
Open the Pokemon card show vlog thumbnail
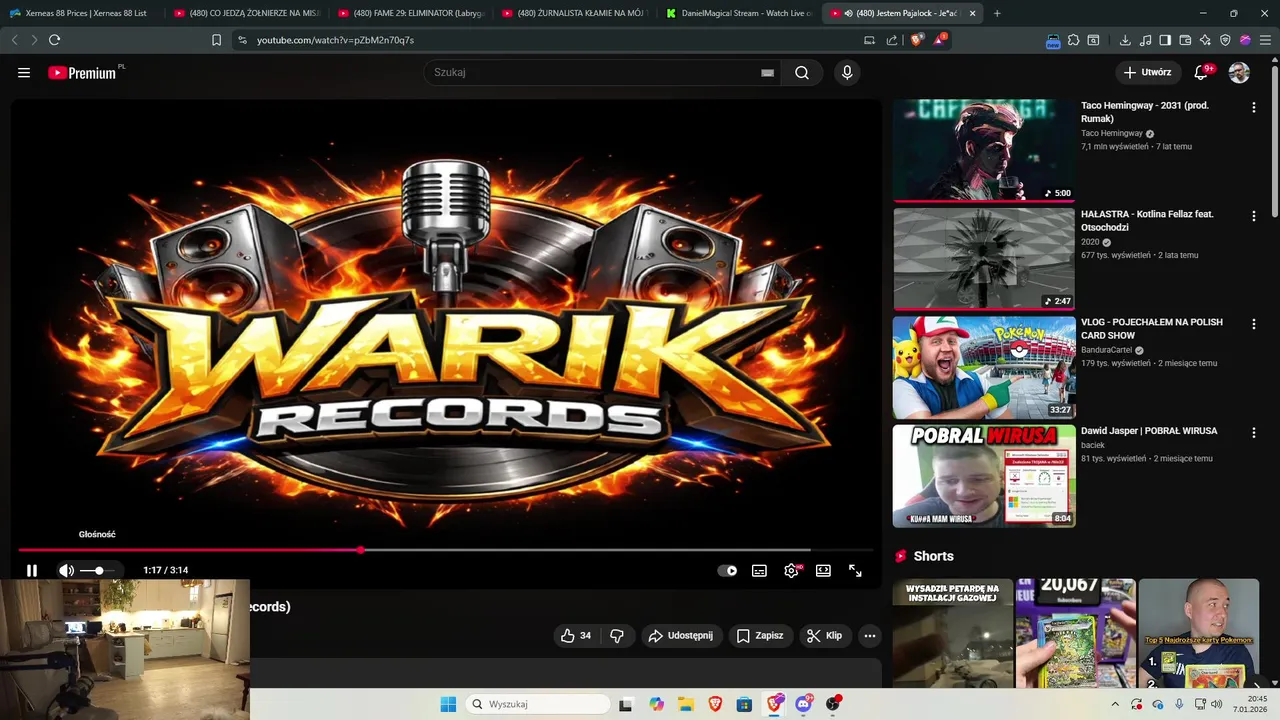984,367
